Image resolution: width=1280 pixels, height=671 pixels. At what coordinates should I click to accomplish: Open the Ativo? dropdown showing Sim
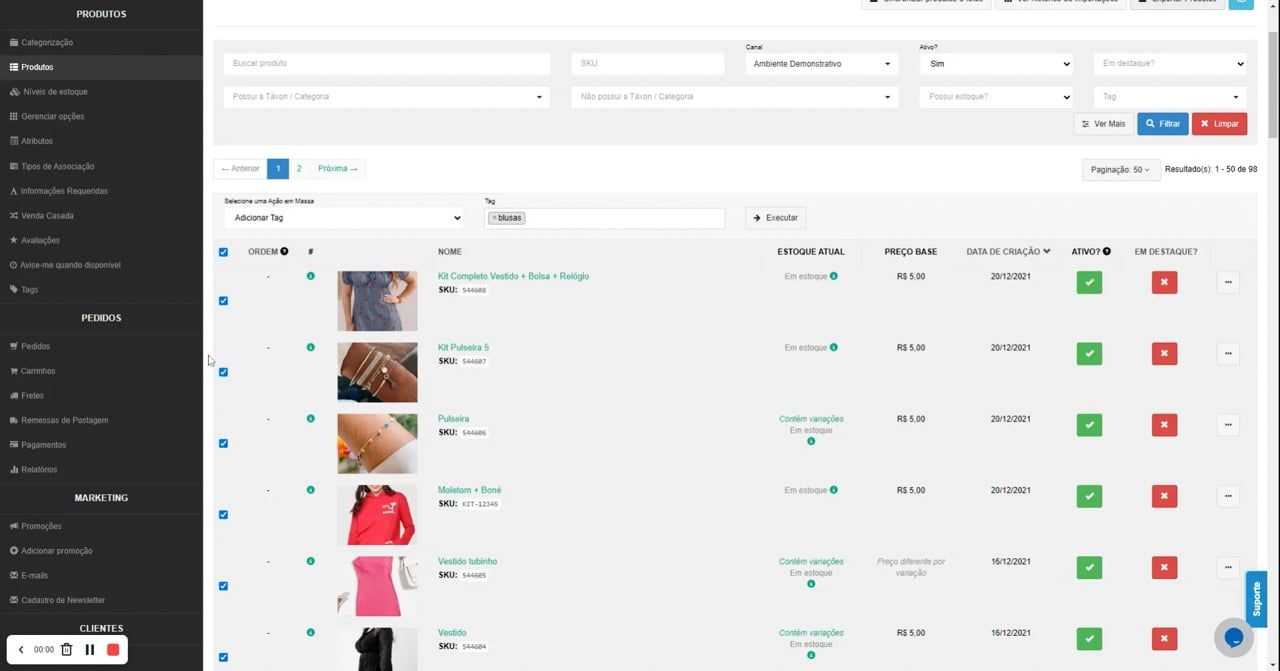click(996, 64)
